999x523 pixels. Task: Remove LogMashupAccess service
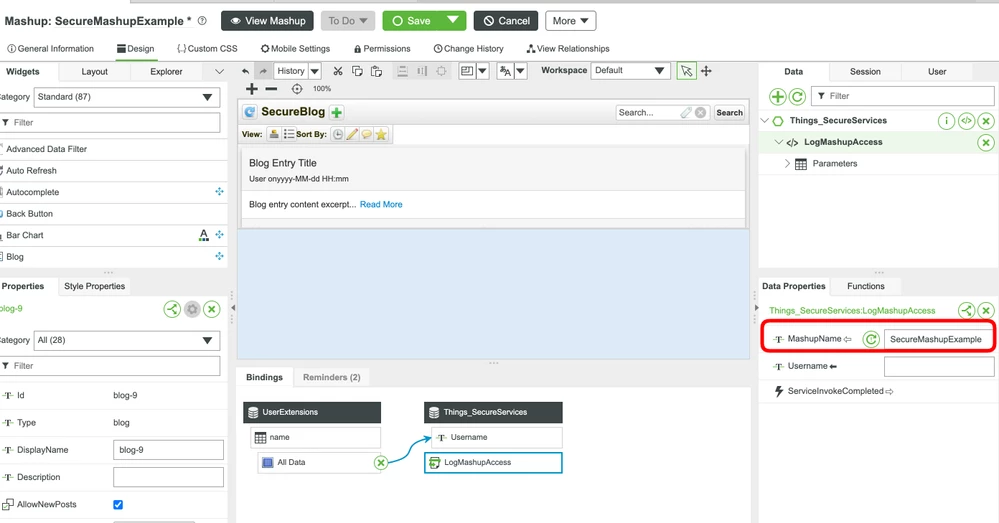(986, 143)
